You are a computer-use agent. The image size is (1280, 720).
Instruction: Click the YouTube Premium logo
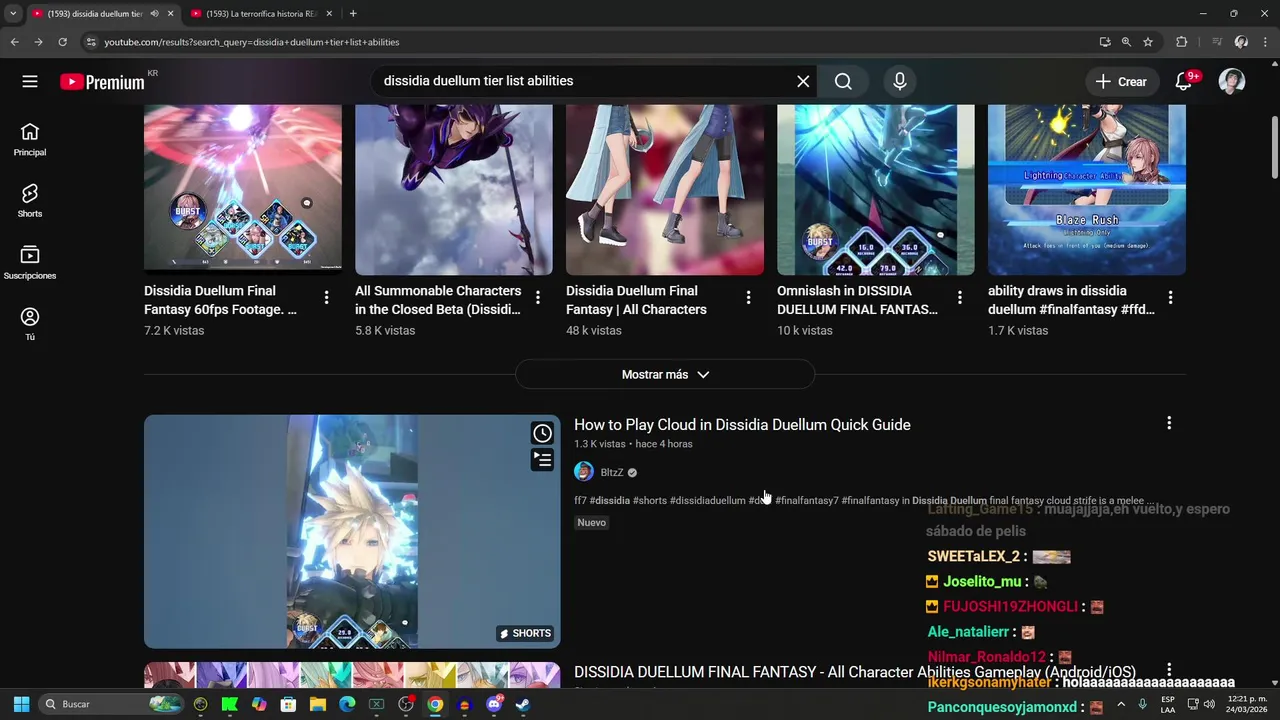tap(102, 82)
